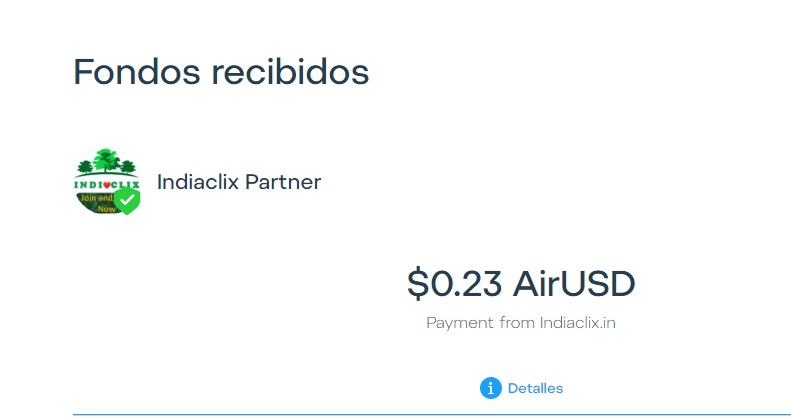Image resolution: width=791 pixels, height=419 pixels.
Task: Click the Payment from Indiaclix.in note
Action: click(x=521, y=323)
